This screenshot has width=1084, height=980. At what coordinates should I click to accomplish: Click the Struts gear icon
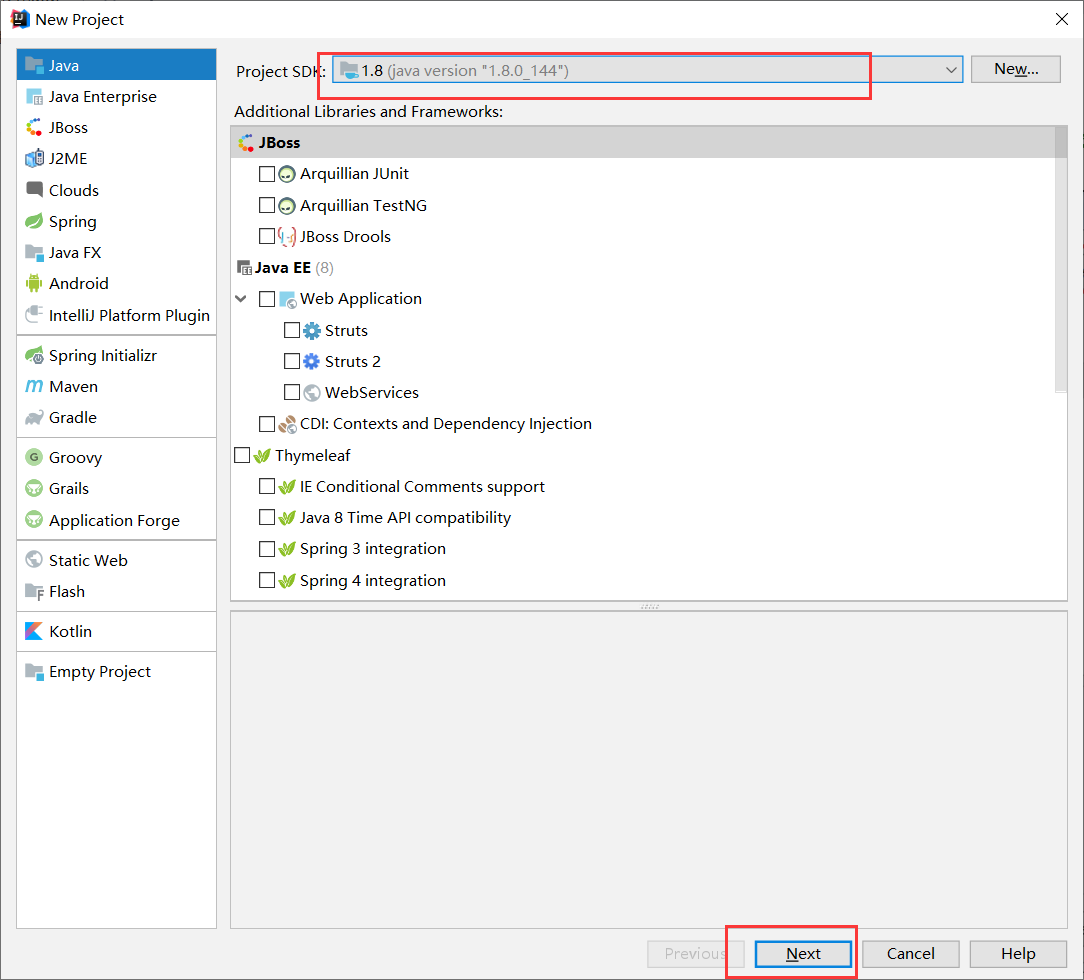[x=312, y=330]
